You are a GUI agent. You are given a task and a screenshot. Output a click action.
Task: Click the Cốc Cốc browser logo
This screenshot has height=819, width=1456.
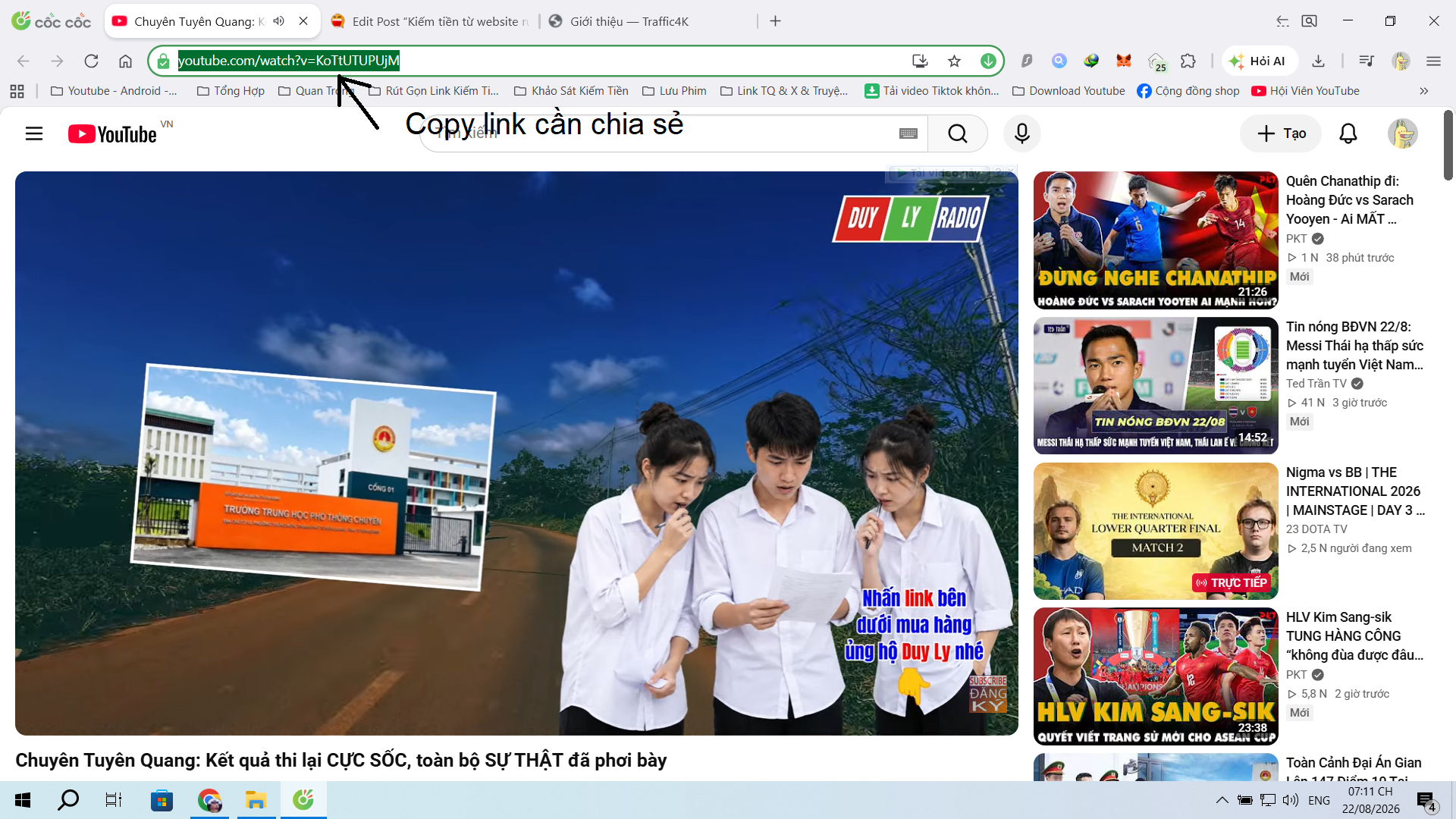pyautogui.click(x=52, y=21)
